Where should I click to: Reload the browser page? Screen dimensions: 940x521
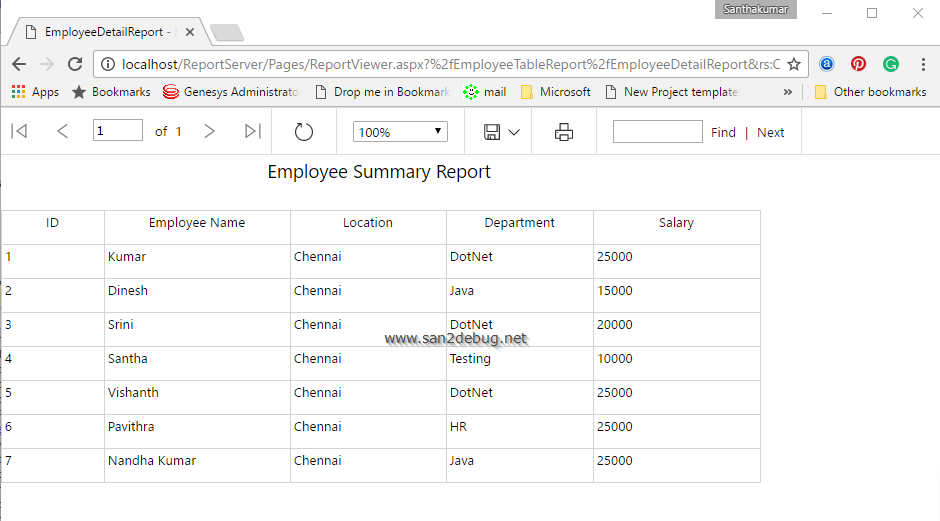click(74, 64)
